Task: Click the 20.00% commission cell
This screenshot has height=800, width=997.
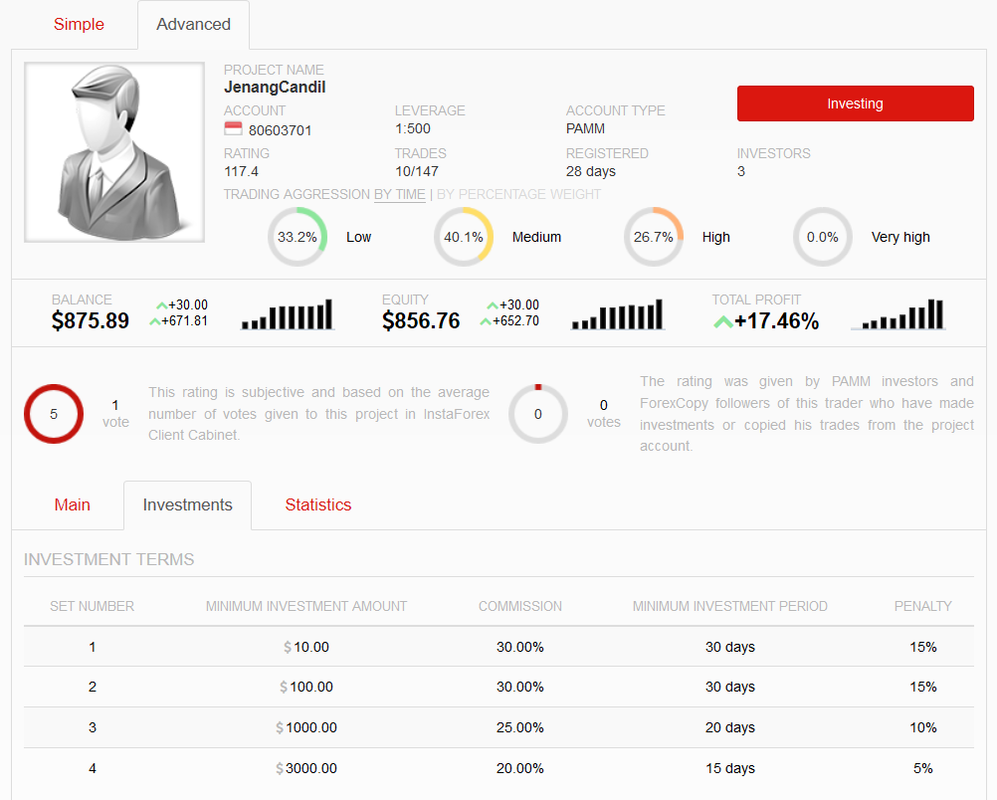Action: coord(520,768)
